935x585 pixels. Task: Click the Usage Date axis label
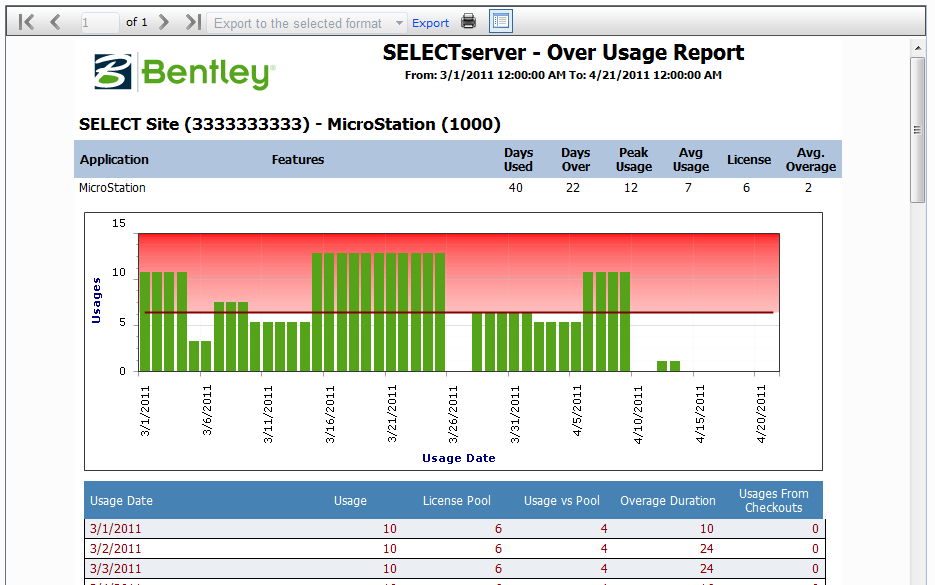[x=459, y=458]
